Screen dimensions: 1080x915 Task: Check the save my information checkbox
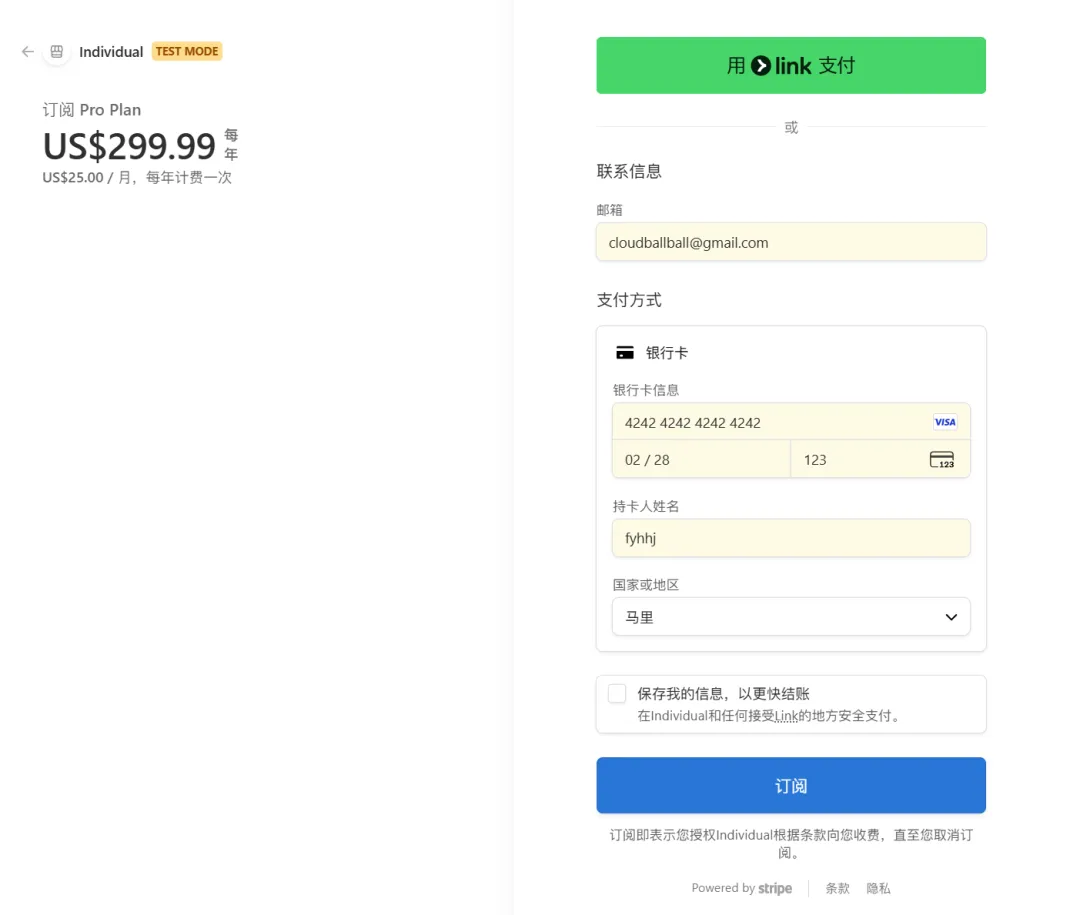[617, 694]
